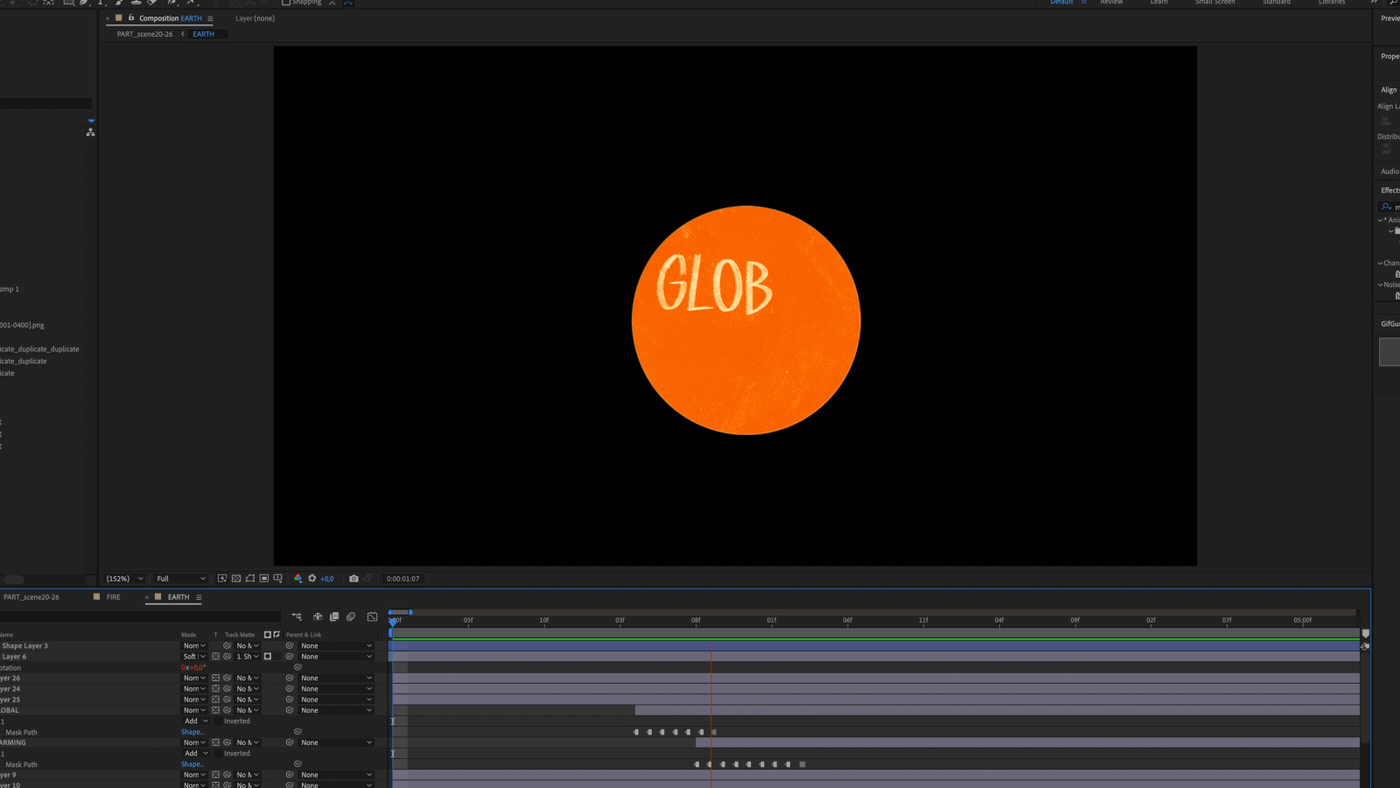
Task: Toggle hide shy layers icon in the timeline
Action: (x=318, y=617)
